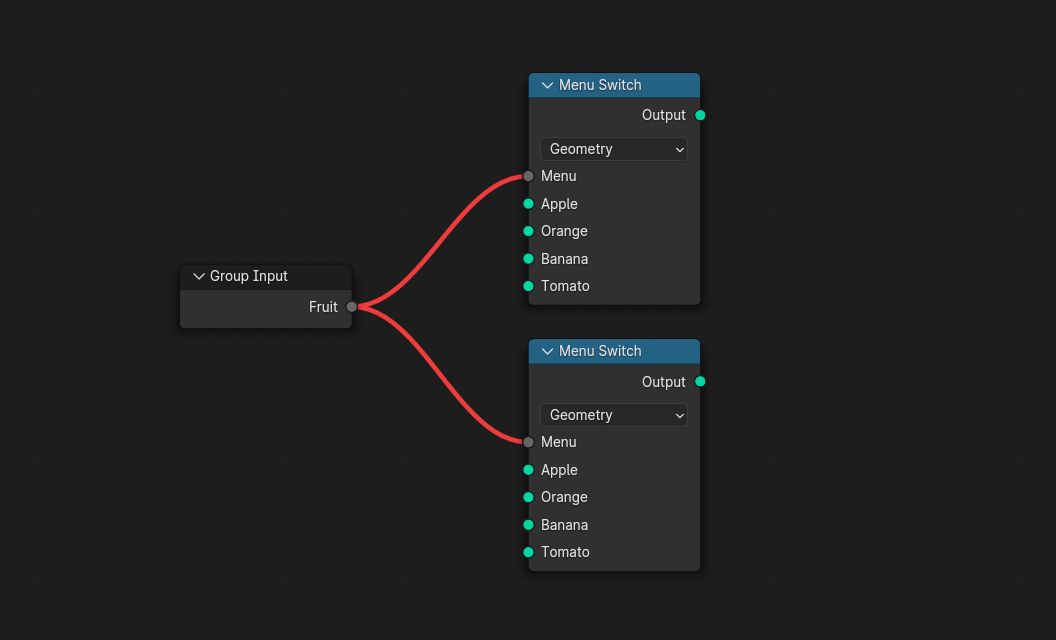Click the Fruit output socket on Group Input
Viewport: 1056px width, 640px height.
(352, 307)
